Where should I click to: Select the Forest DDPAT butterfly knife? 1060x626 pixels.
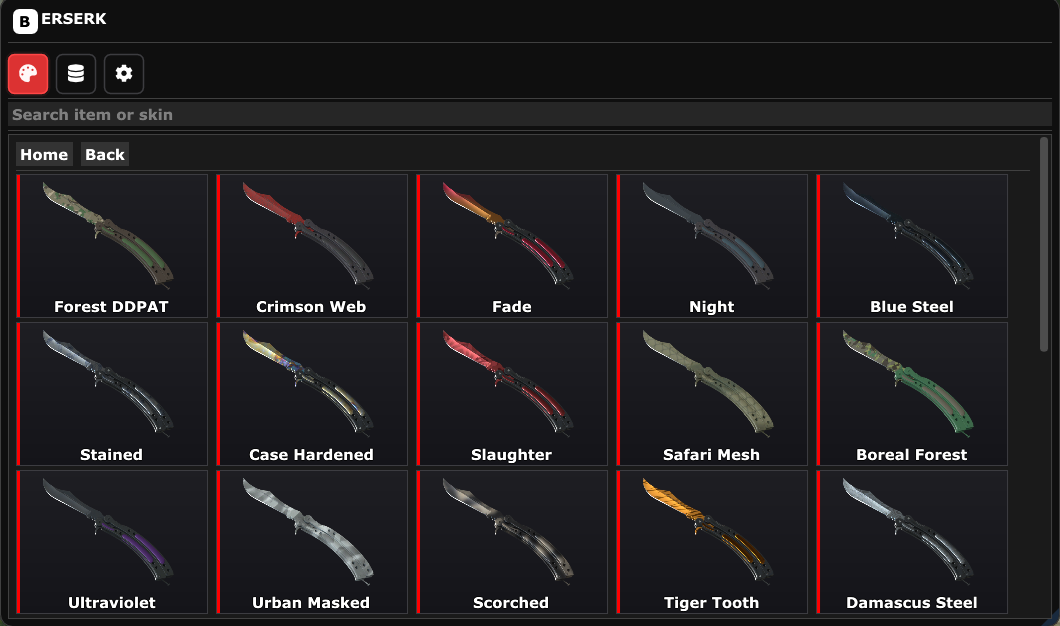(112, 246)
